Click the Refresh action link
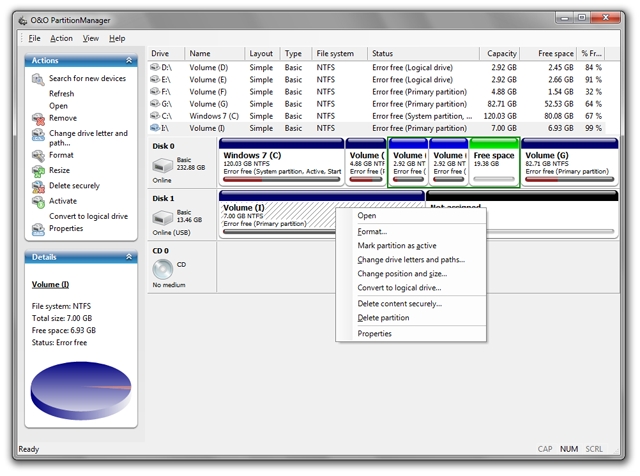 tap(61, 94)
